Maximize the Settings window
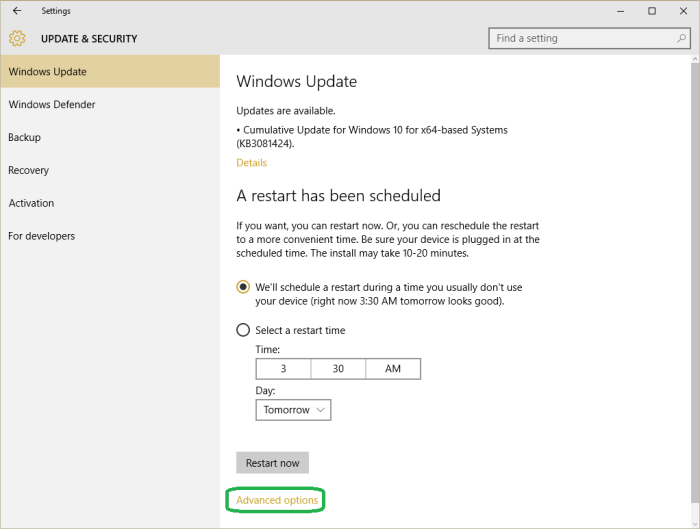 pyautogui.click(x=652, y=11)
